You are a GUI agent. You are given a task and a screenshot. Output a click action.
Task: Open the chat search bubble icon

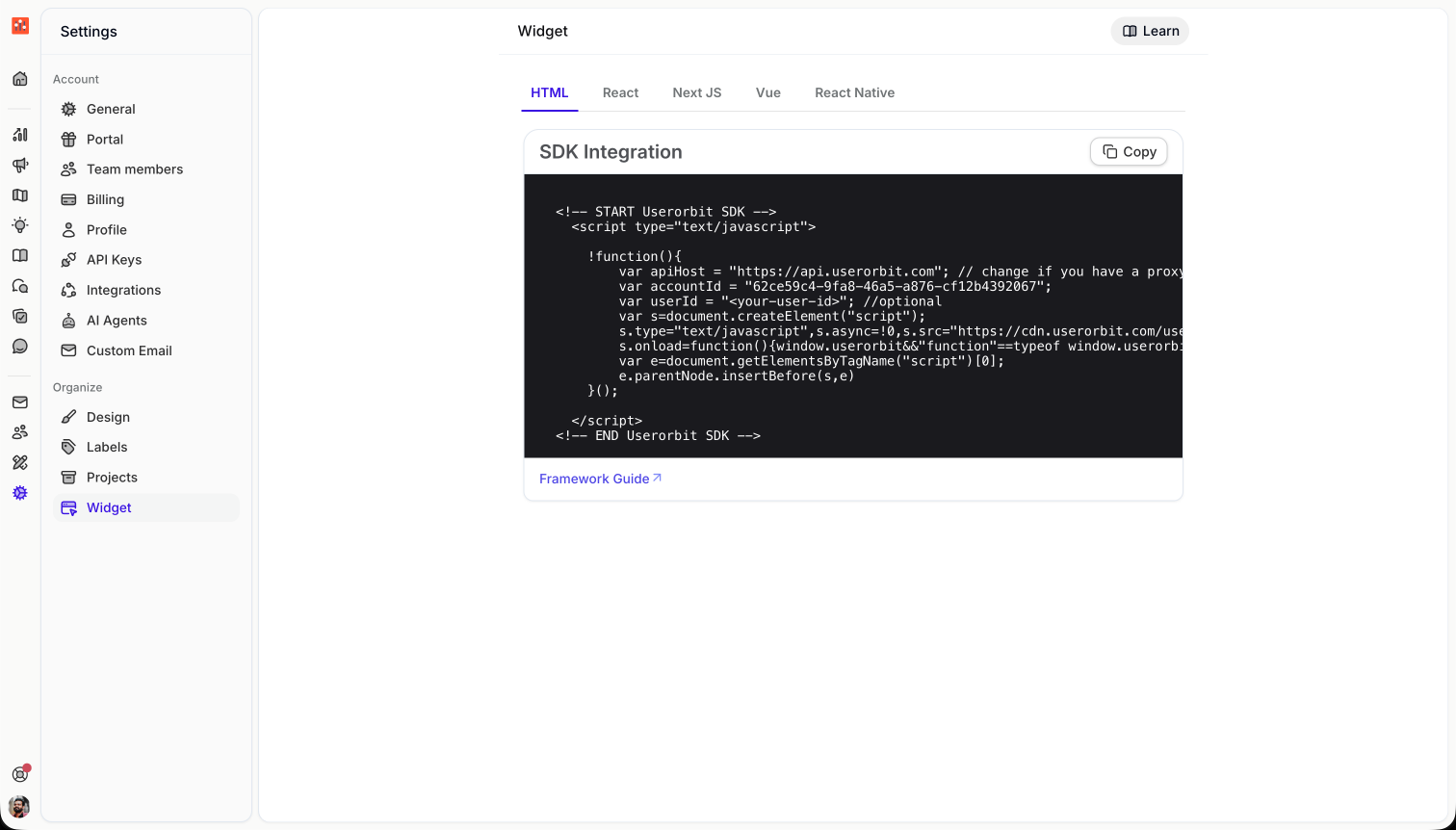[x=20, y=286]
